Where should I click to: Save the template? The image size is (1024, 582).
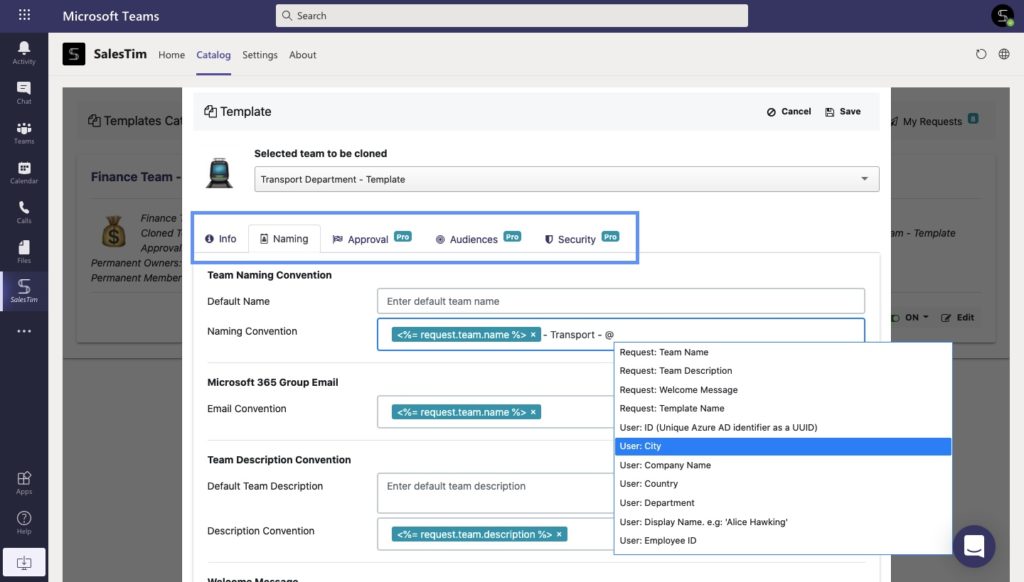(x=843, y=112)
